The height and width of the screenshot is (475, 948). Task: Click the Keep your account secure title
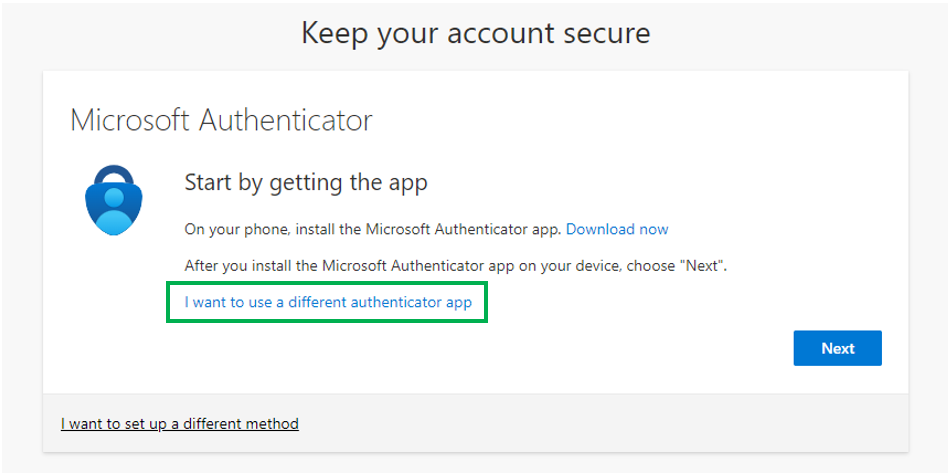(476, 33)
